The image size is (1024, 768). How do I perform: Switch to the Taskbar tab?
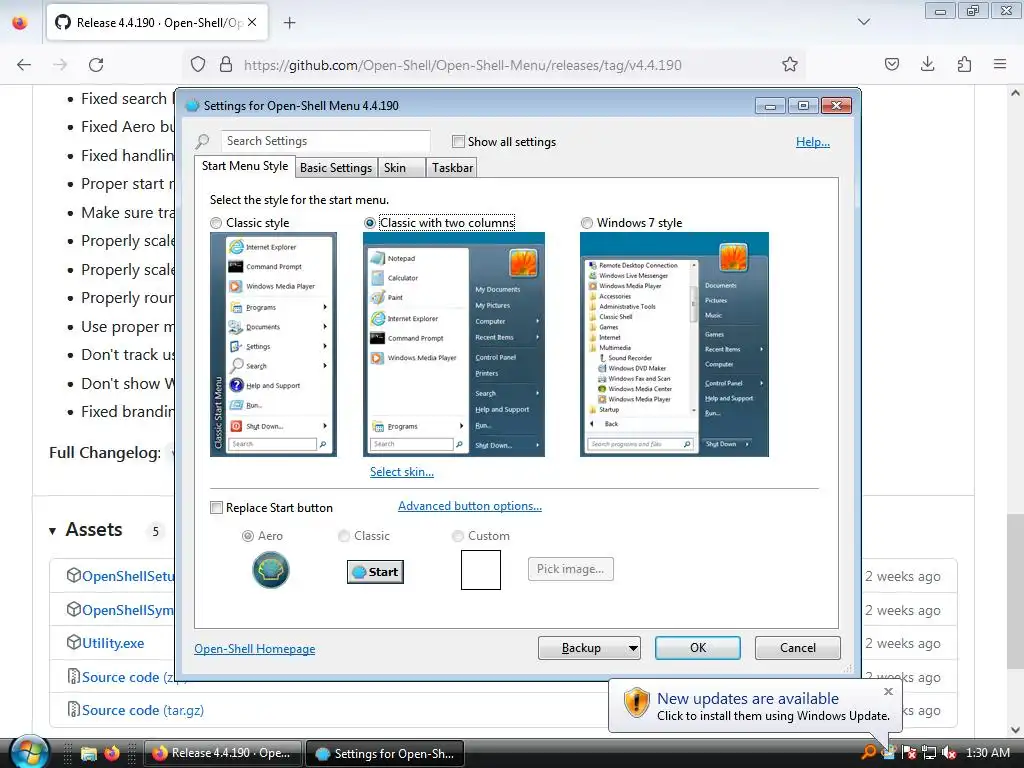(452, 168)
